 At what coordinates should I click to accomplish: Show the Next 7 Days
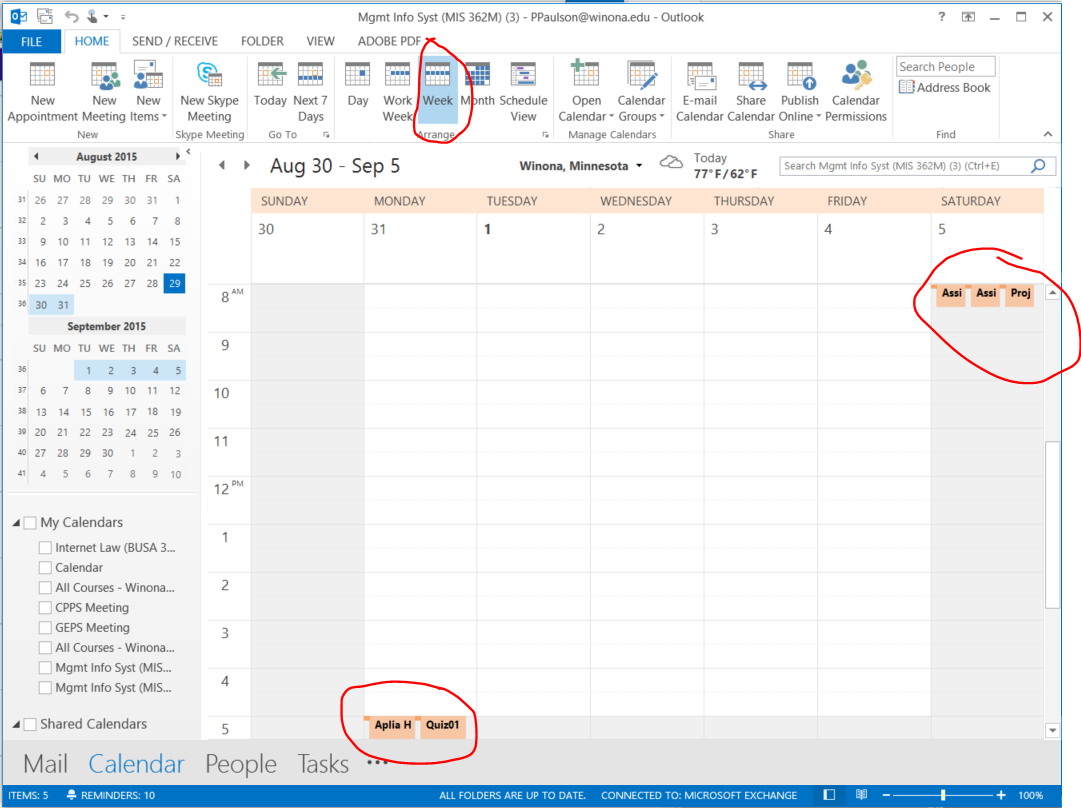click(310, 92)
